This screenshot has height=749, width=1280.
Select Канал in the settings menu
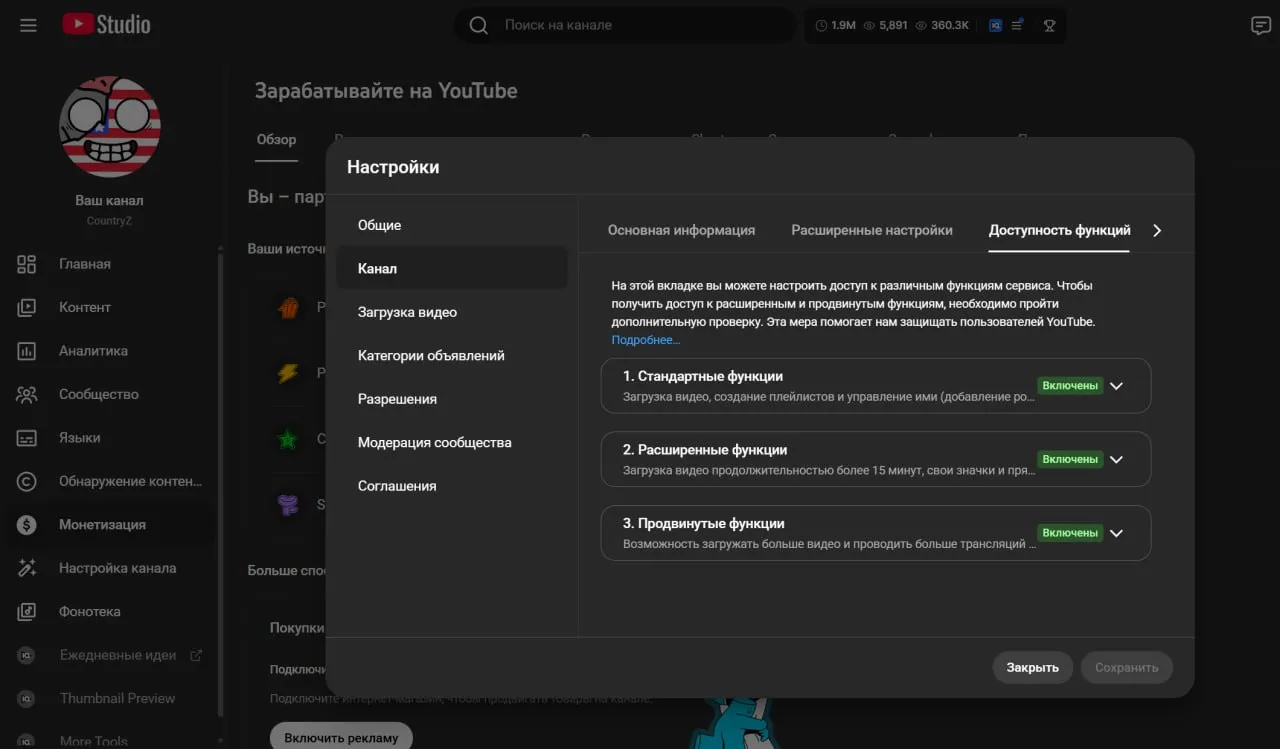[452, 268]
